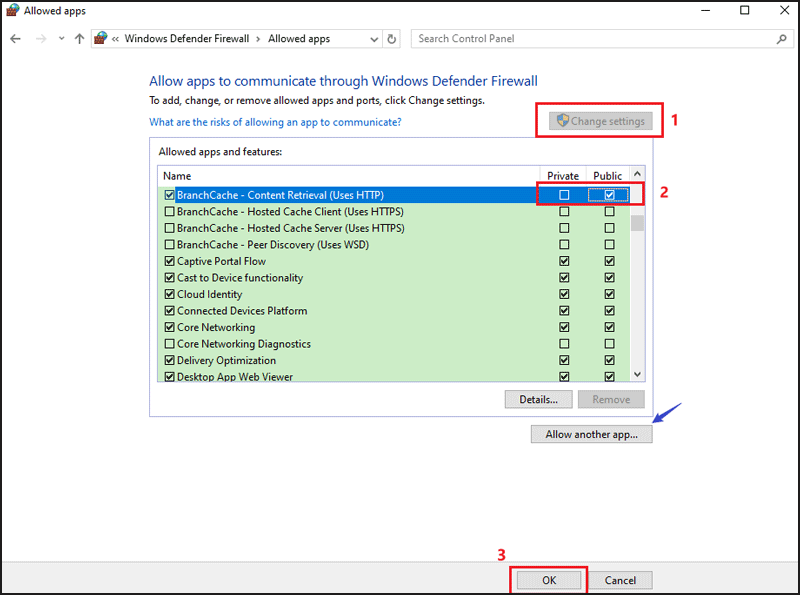Check BranchCache Peer Discovery name checkbox
The width and height of the screenshot is (800, 595).
click(169, 244)
